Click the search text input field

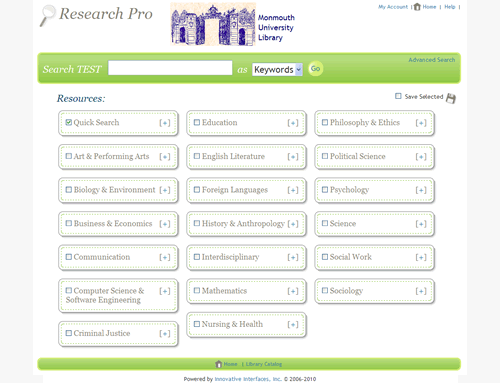pos(170,68)
